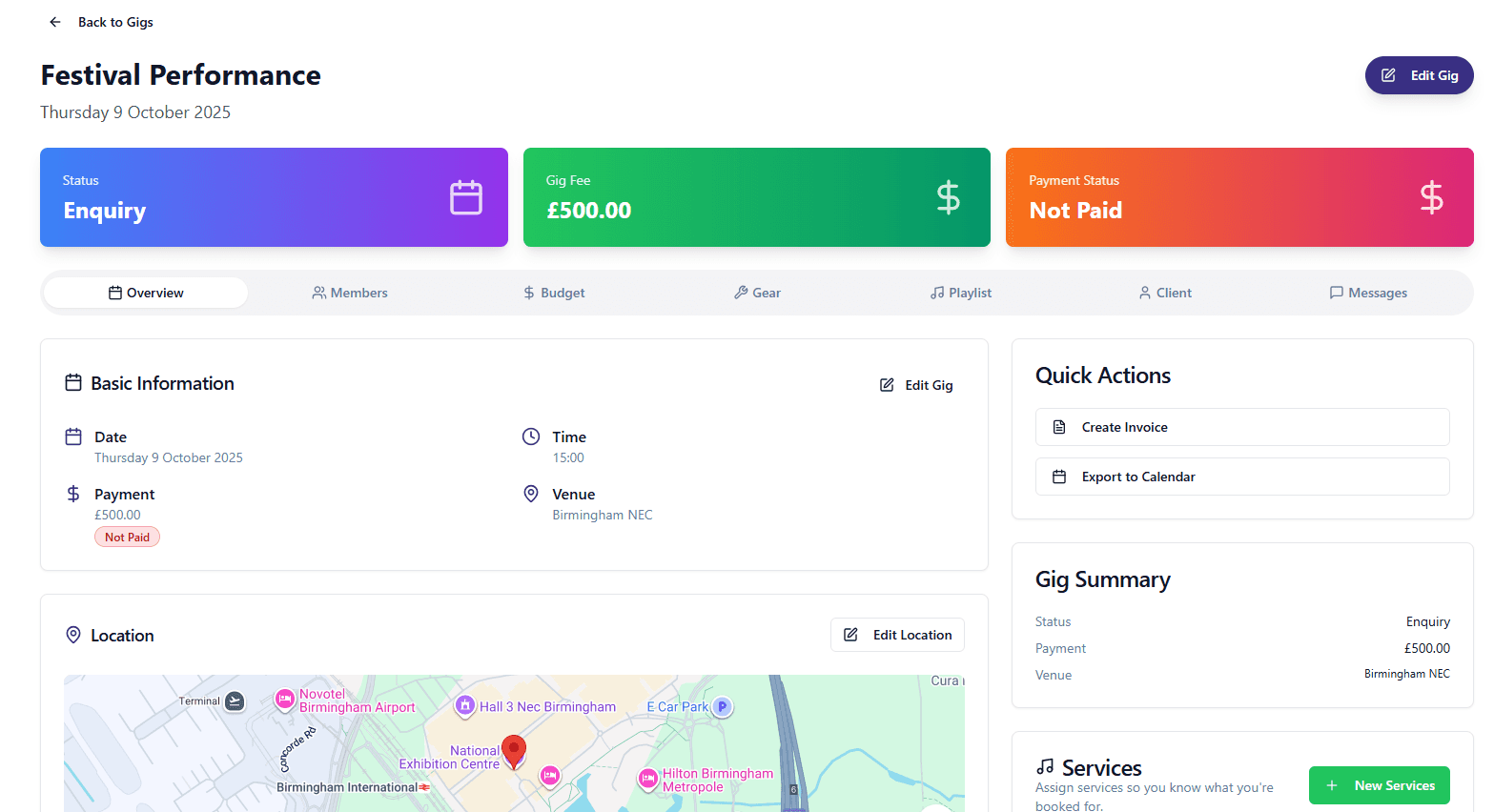Click the dollar icon in Gig Fee card

click(948, 197)
